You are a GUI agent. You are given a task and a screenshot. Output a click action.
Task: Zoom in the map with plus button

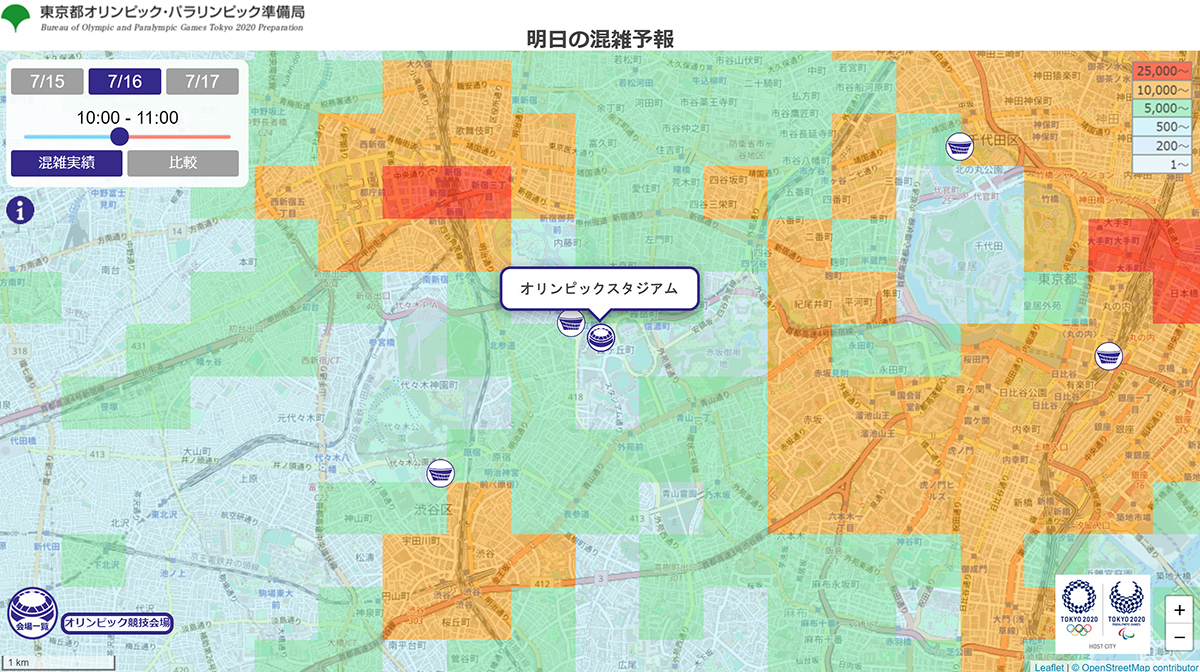click(x=1180, y=608)
